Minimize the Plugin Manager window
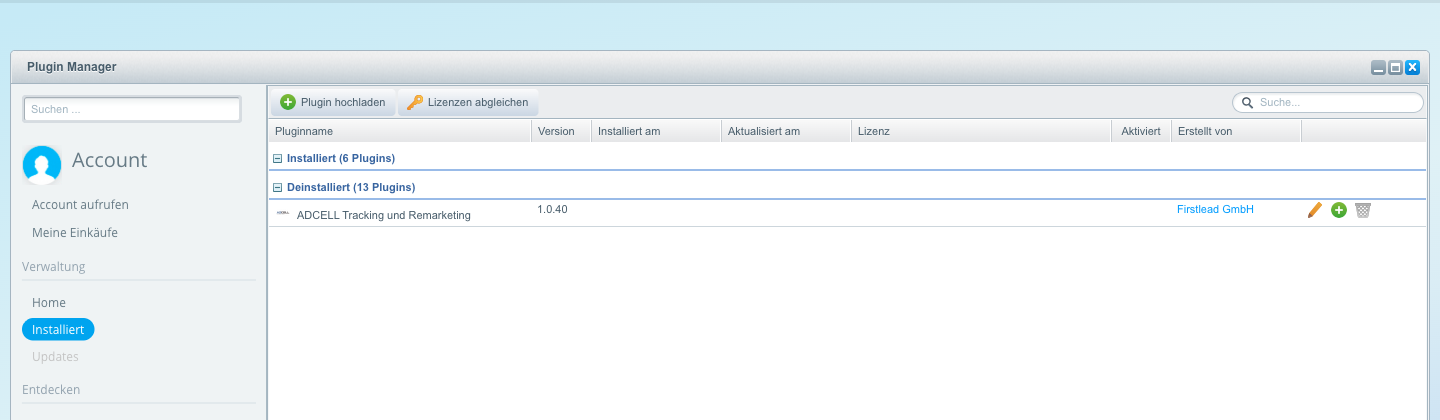The height and width of the screenshot is (420, 1440). point(1378,67)
